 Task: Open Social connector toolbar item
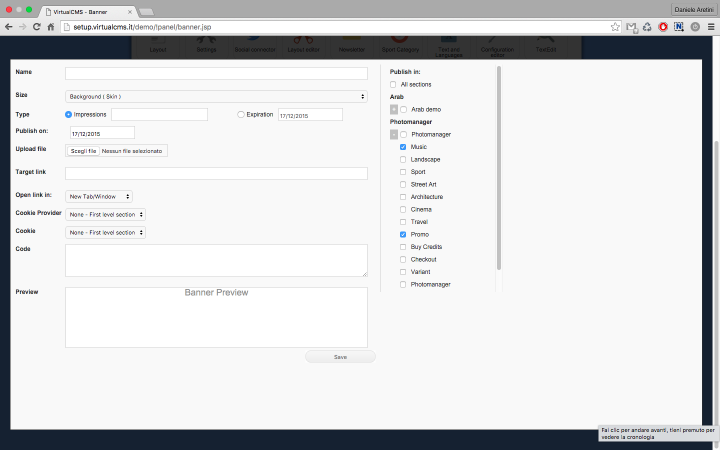[255, 48]
